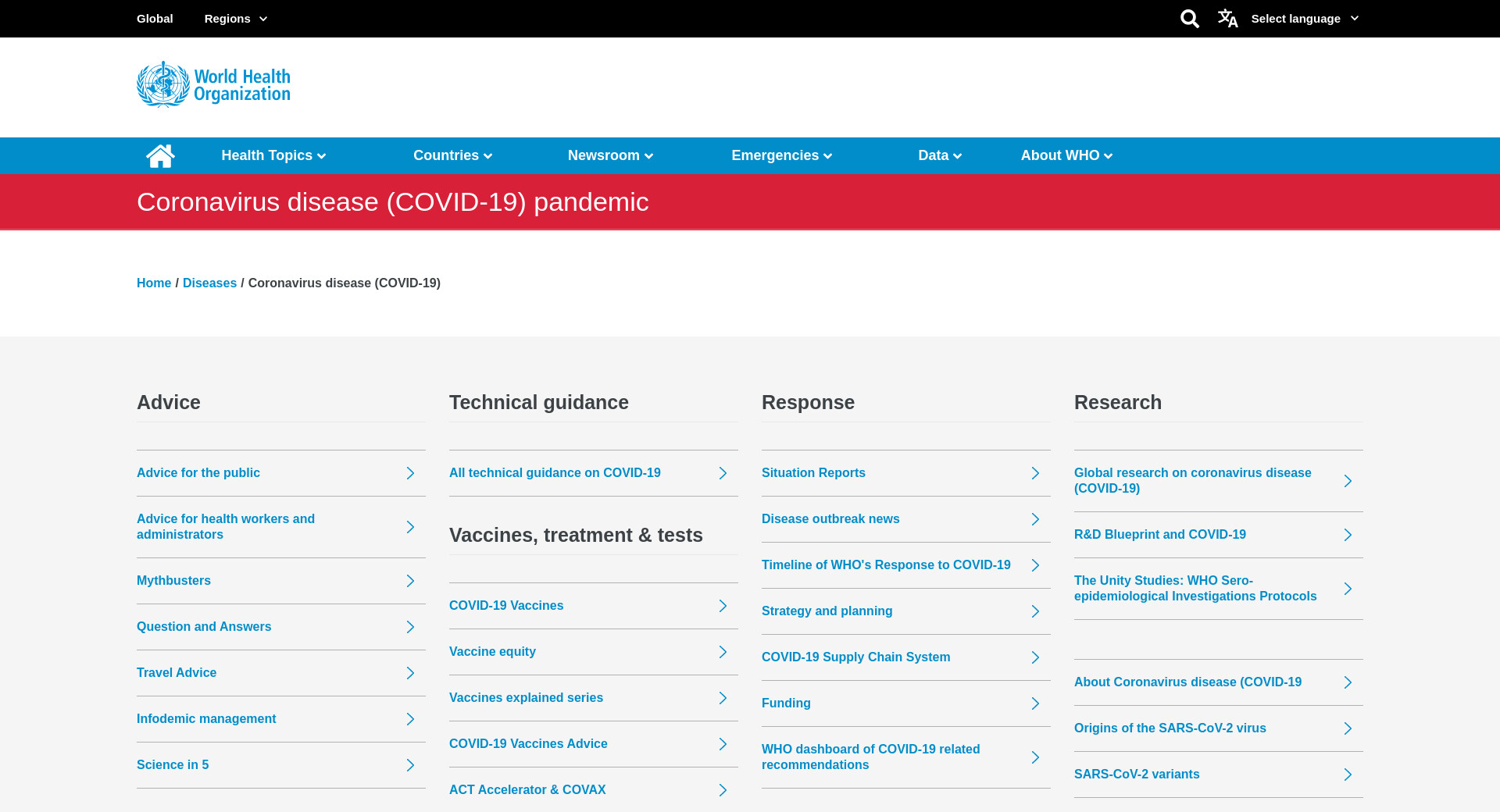Expand the Regions dropdown
This screenshot has height=812, width=1500.
tap(235, 19)
